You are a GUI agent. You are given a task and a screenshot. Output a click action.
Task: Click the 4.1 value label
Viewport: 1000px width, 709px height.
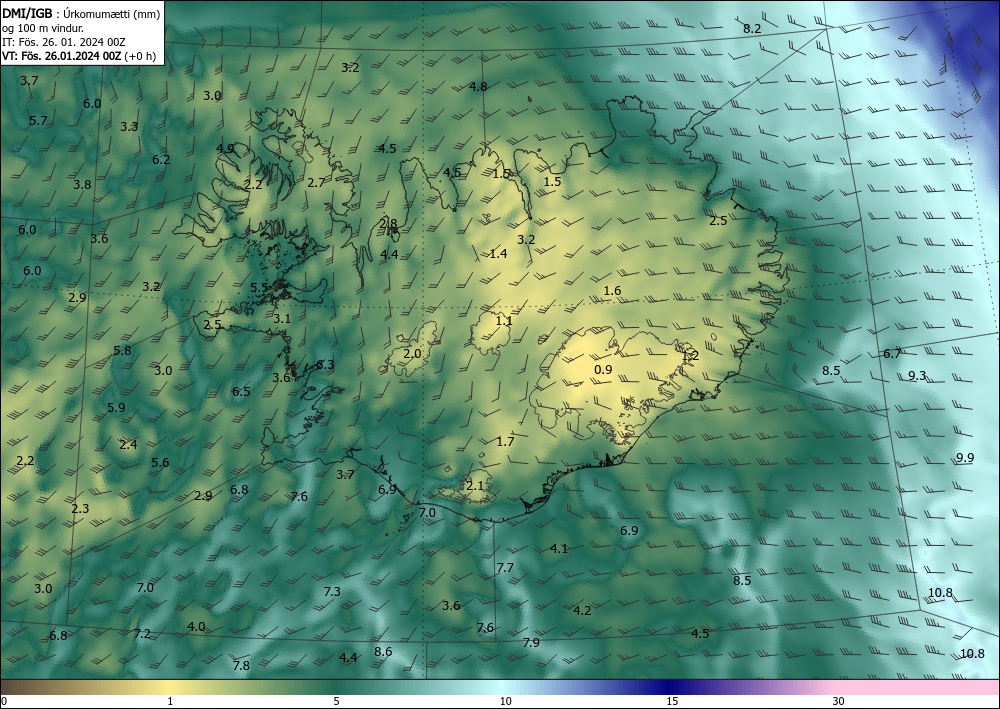point(559,548)
